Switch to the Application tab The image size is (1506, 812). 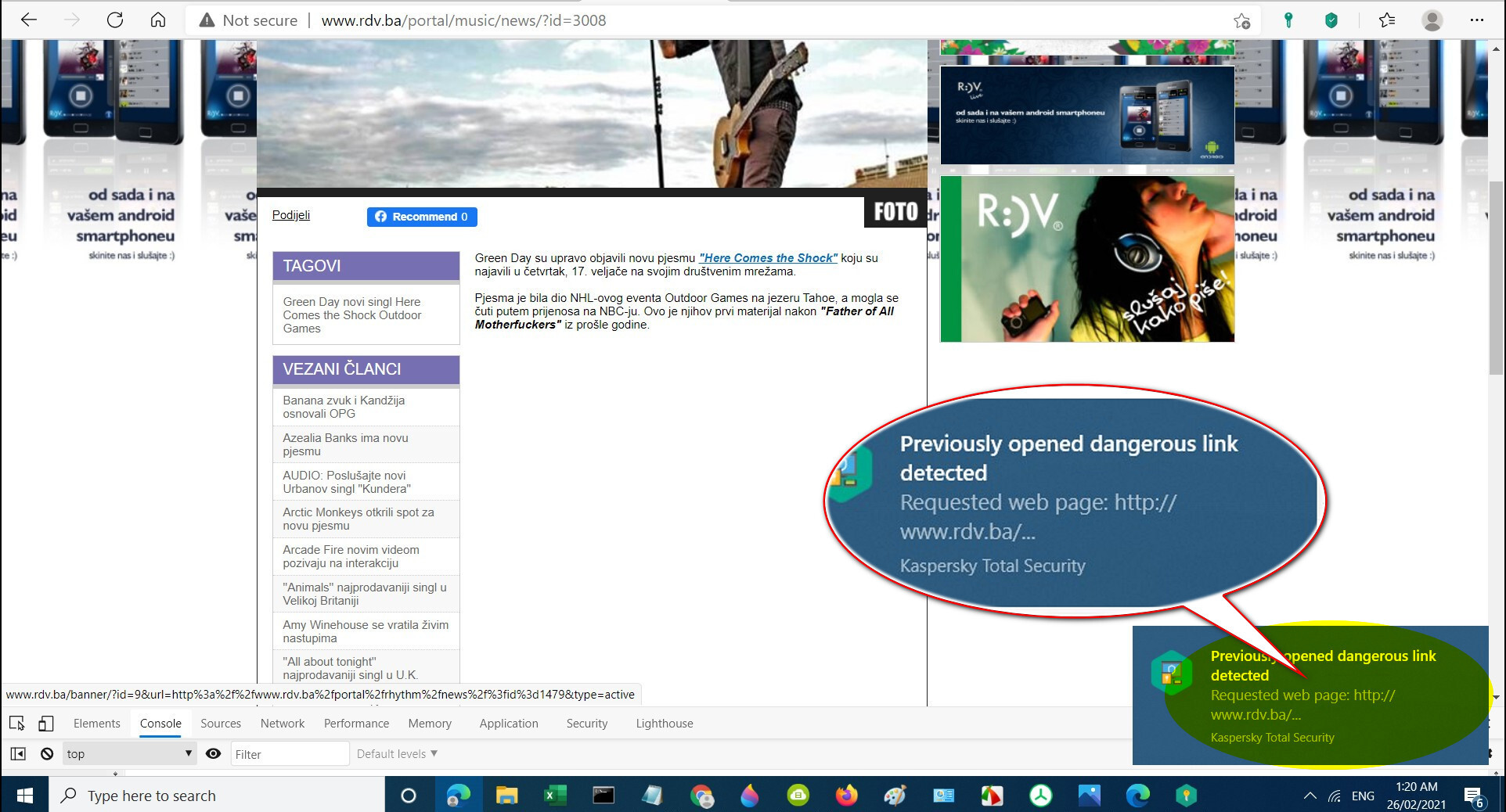click(509, 724)
